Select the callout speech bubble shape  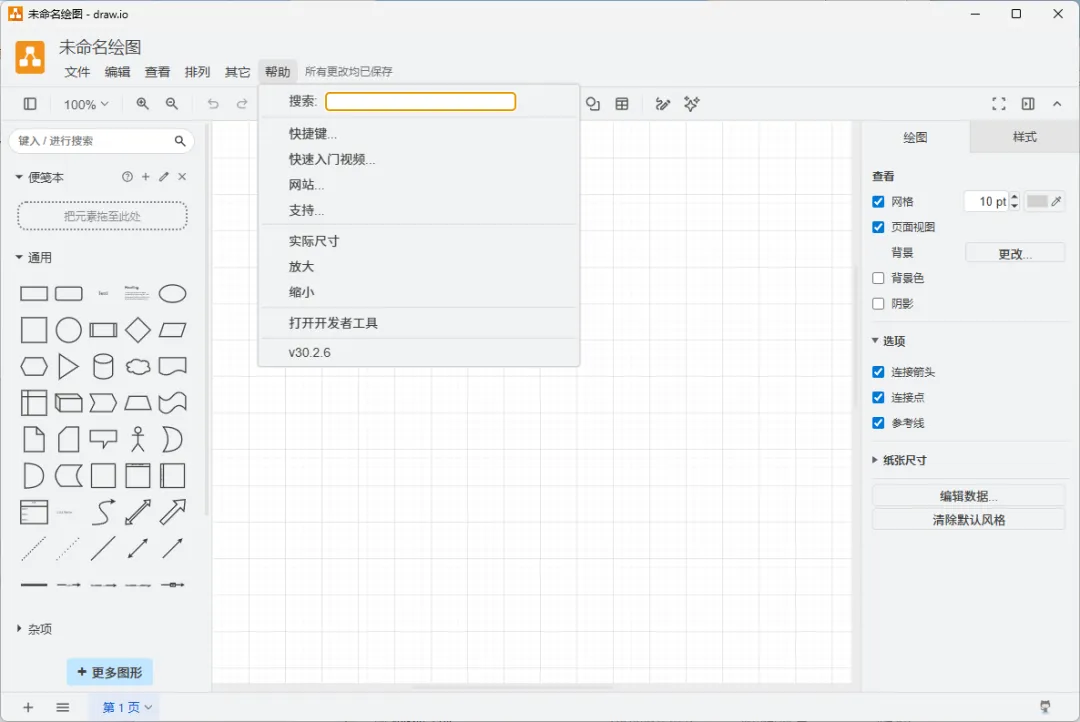(x=103, y=440)
